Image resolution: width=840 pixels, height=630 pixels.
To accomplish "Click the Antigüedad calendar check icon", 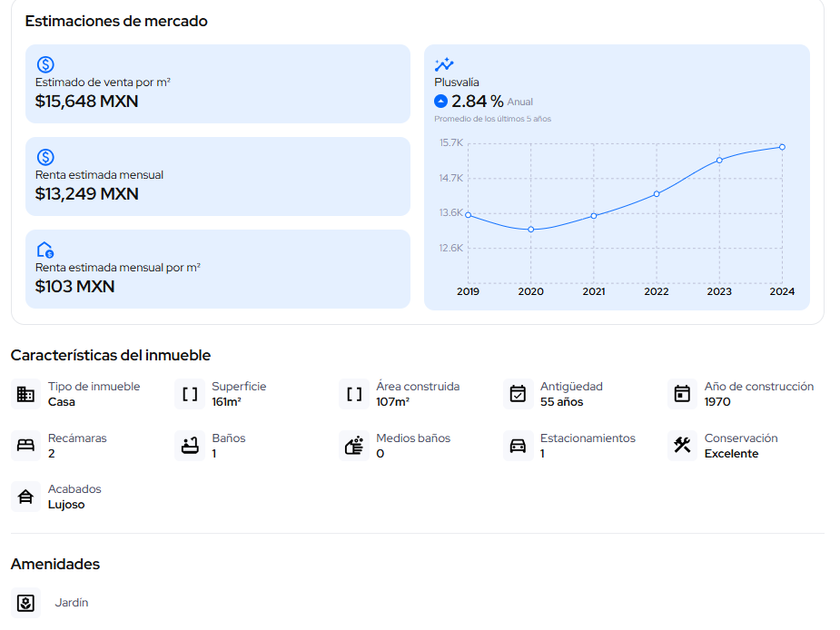I will coord(518,394).
